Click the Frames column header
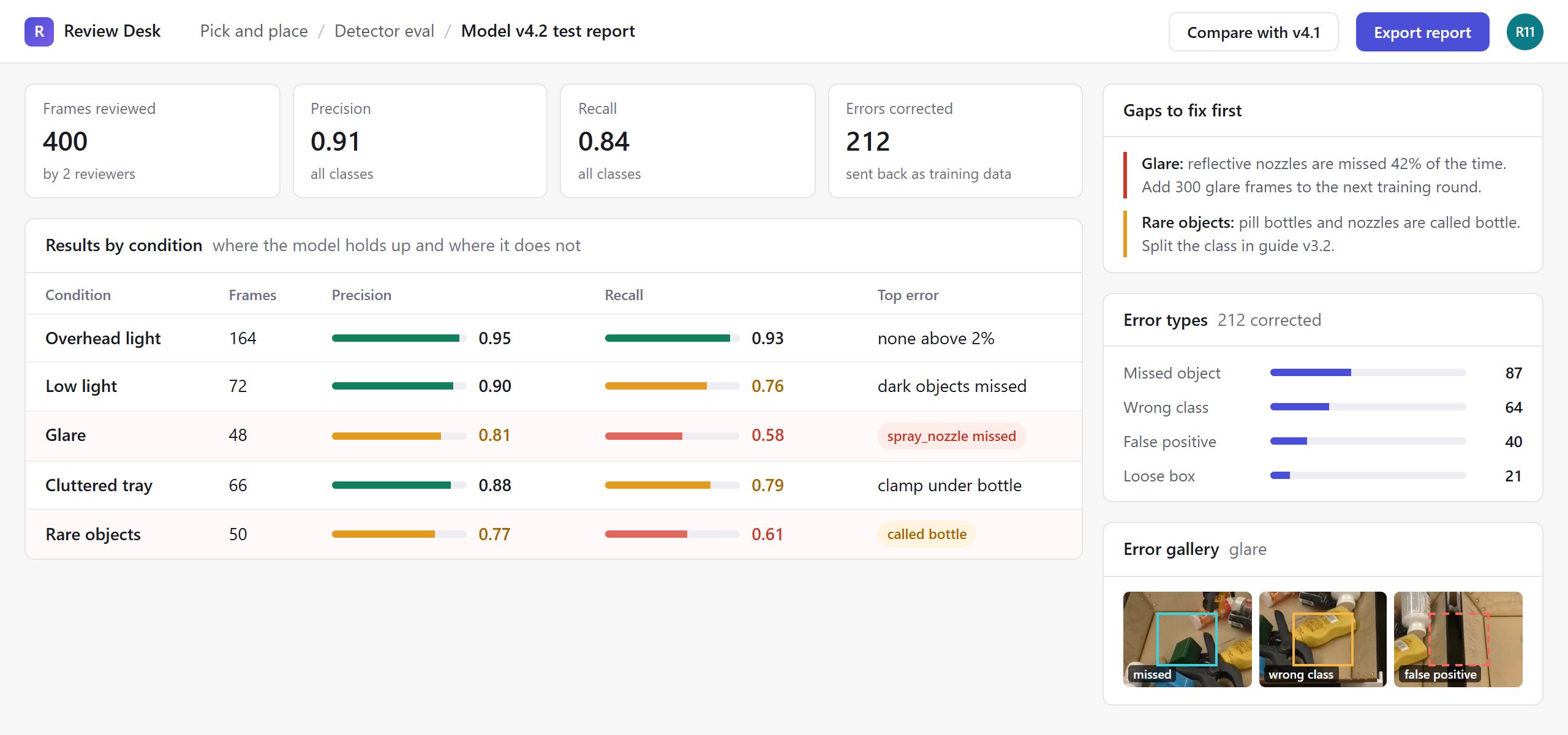Viewport: 1568px width, 735px height. coord(252,295)
